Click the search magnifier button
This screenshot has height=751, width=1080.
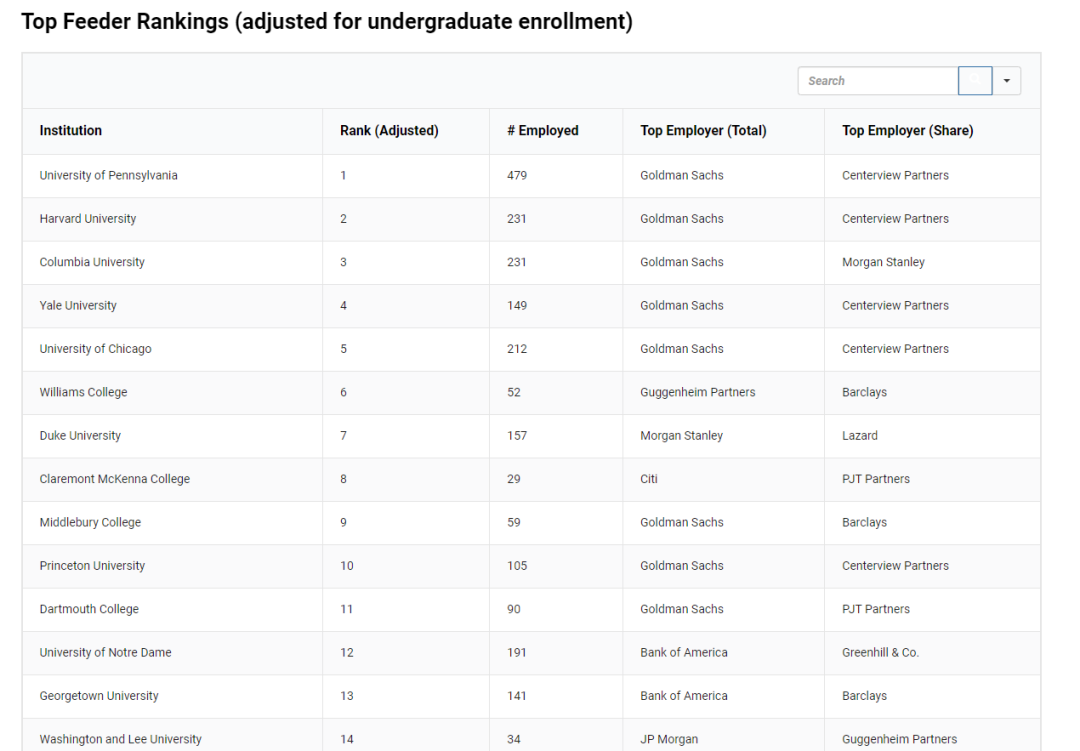tap(975, 81)
